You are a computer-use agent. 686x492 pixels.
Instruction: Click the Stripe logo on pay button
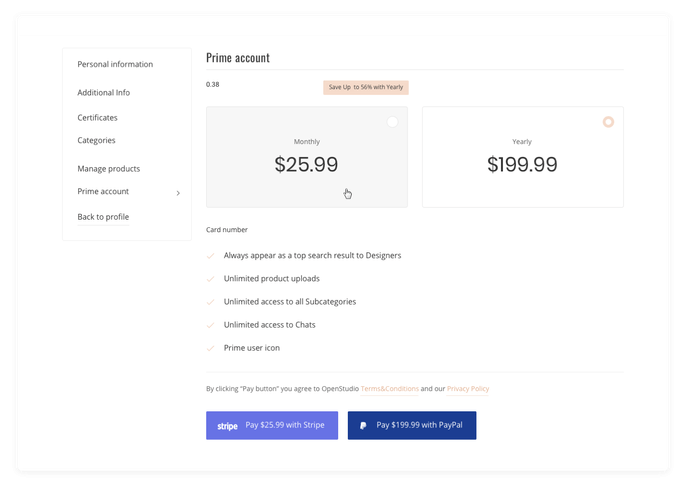(x=227, y=426)
